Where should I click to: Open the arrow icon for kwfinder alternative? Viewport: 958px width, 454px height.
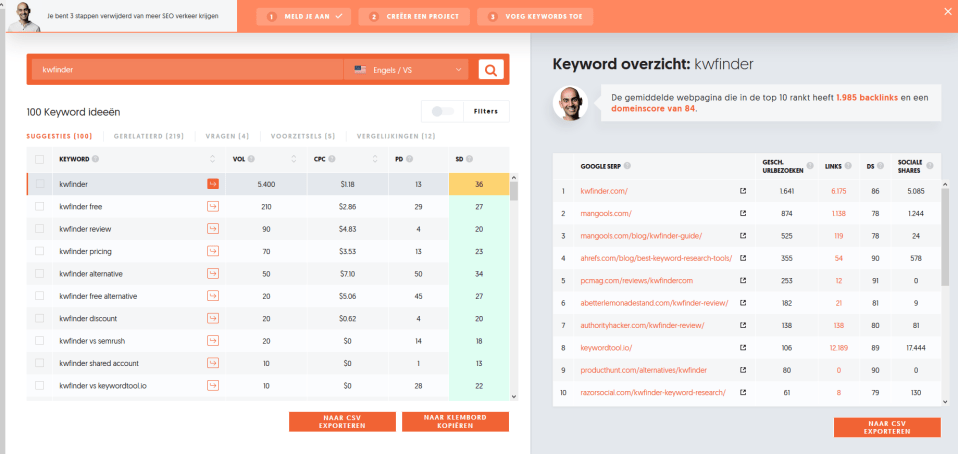coord(213,273)
